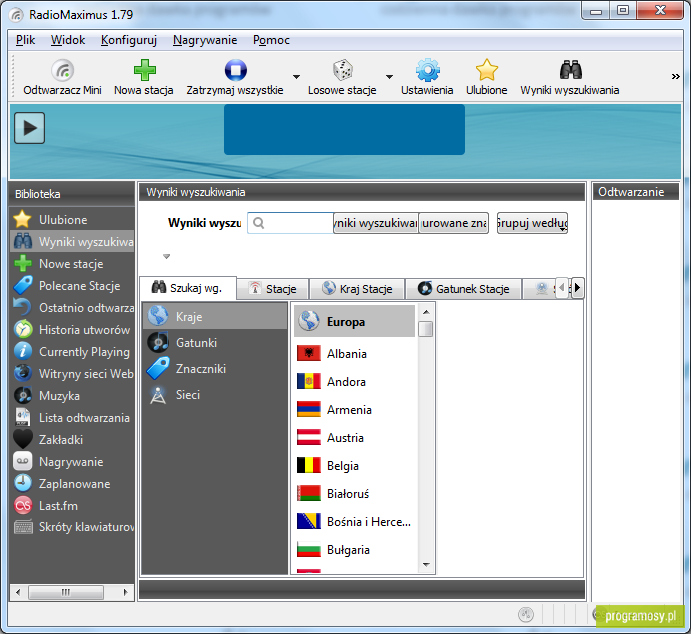Open the Nagrywanie menu
The width and height of the screenshot is (691, 634).
[205, 40]
